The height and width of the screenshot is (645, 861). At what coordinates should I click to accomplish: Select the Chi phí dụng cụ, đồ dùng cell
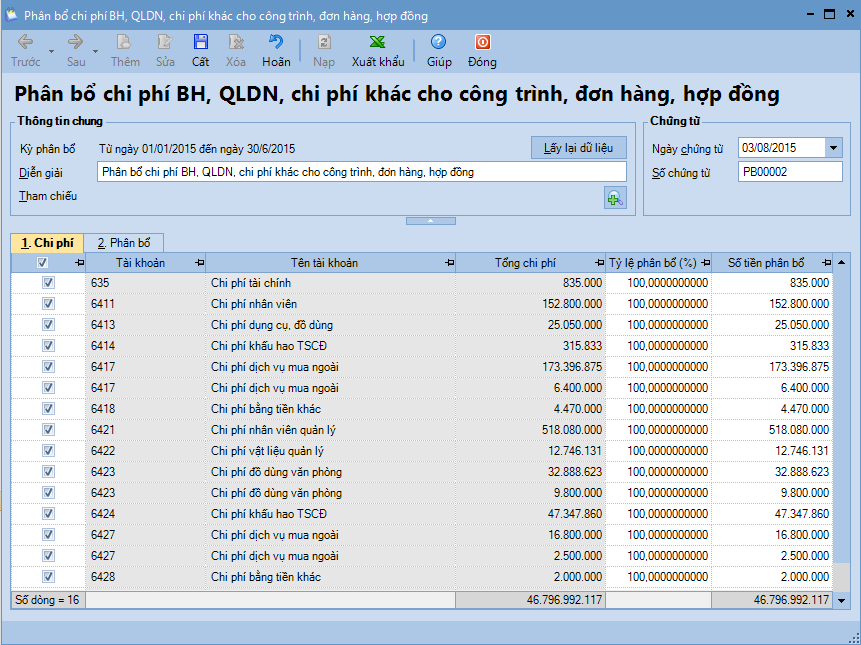[x=331, y=324]
